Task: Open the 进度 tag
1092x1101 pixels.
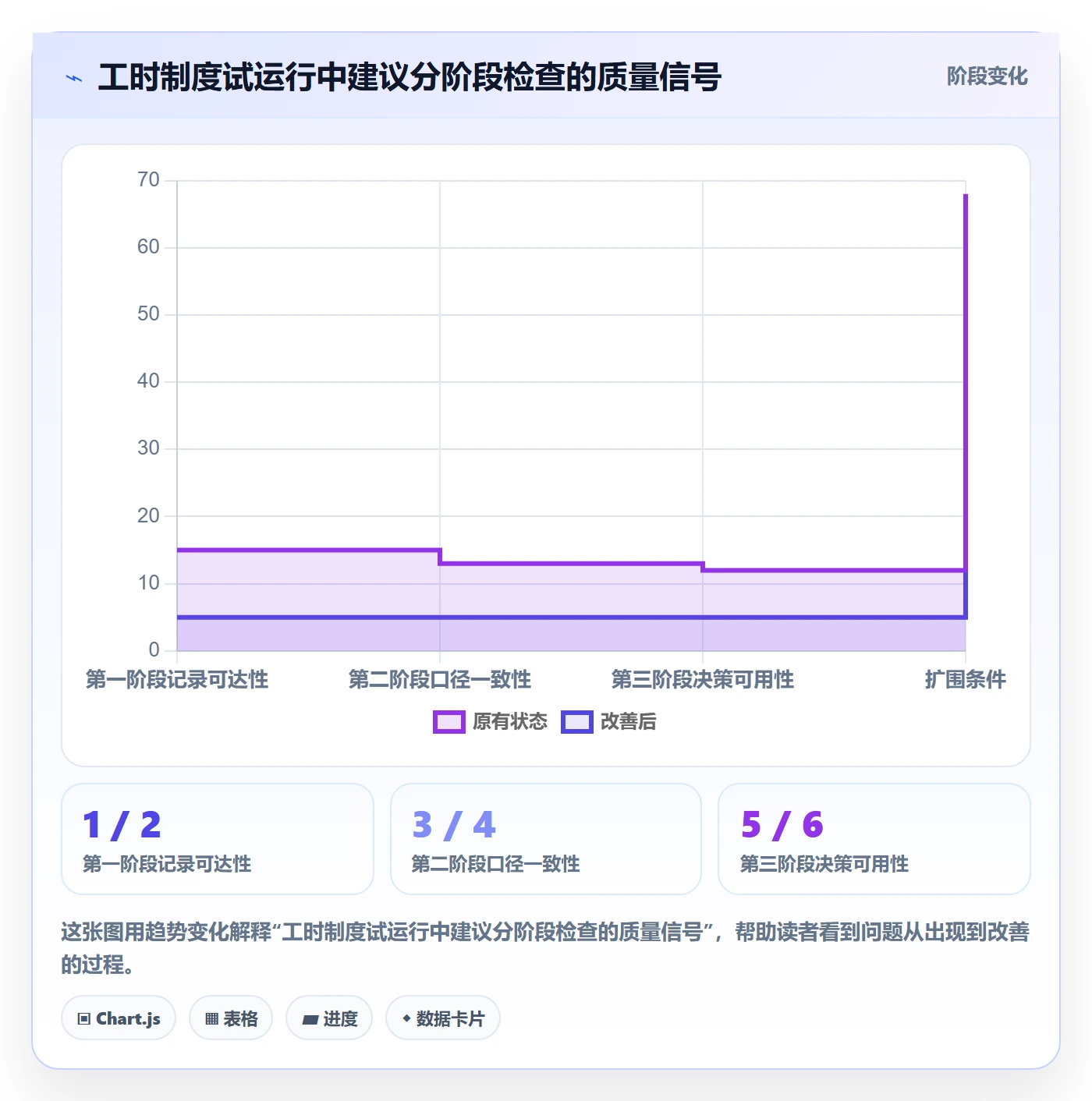Action: point(329,1018)
